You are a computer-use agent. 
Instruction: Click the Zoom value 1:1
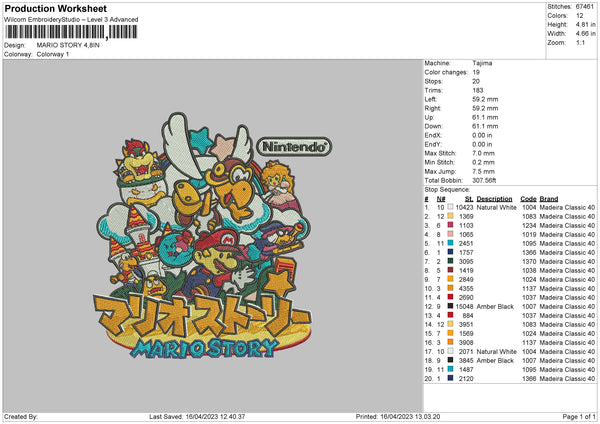pos(580,42)
